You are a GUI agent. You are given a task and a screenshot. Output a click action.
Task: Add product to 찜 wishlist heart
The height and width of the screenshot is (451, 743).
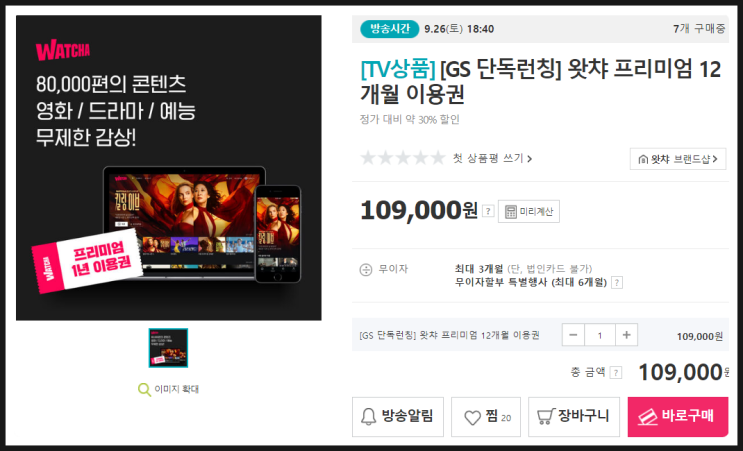tap(486, 416)
